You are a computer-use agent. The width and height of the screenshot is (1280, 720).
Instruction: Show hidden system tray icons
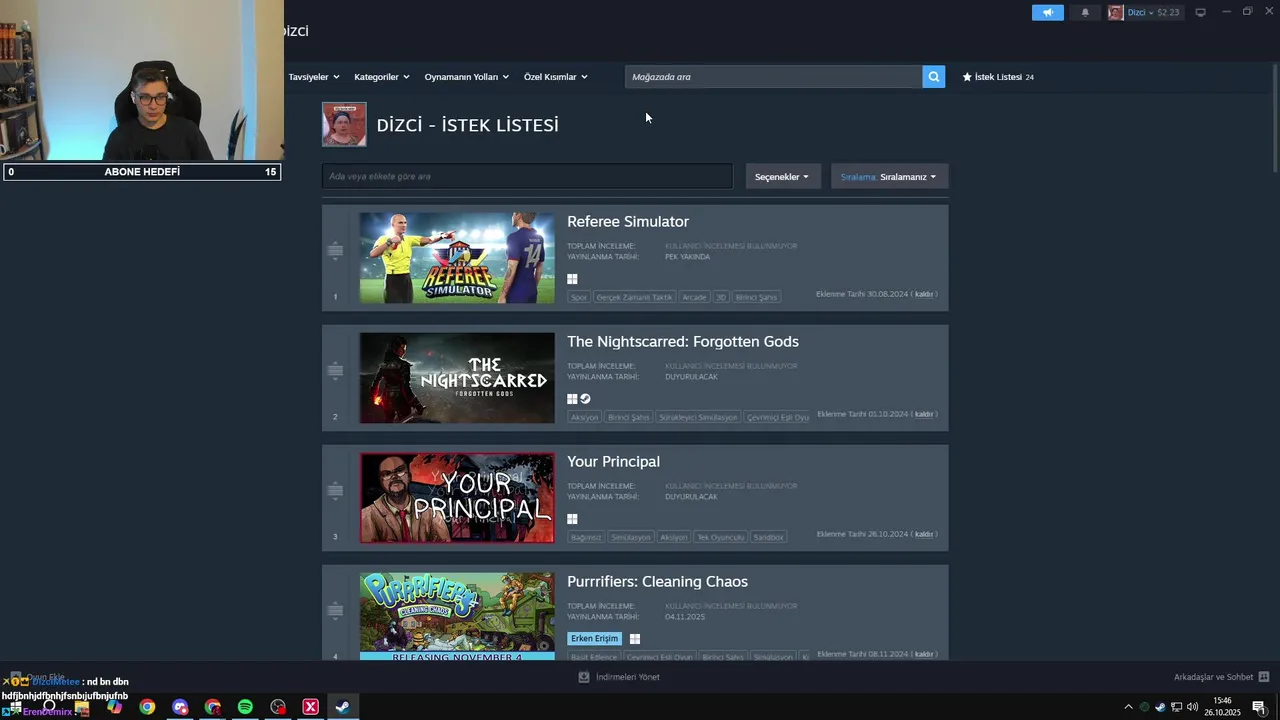(1128, 707)
